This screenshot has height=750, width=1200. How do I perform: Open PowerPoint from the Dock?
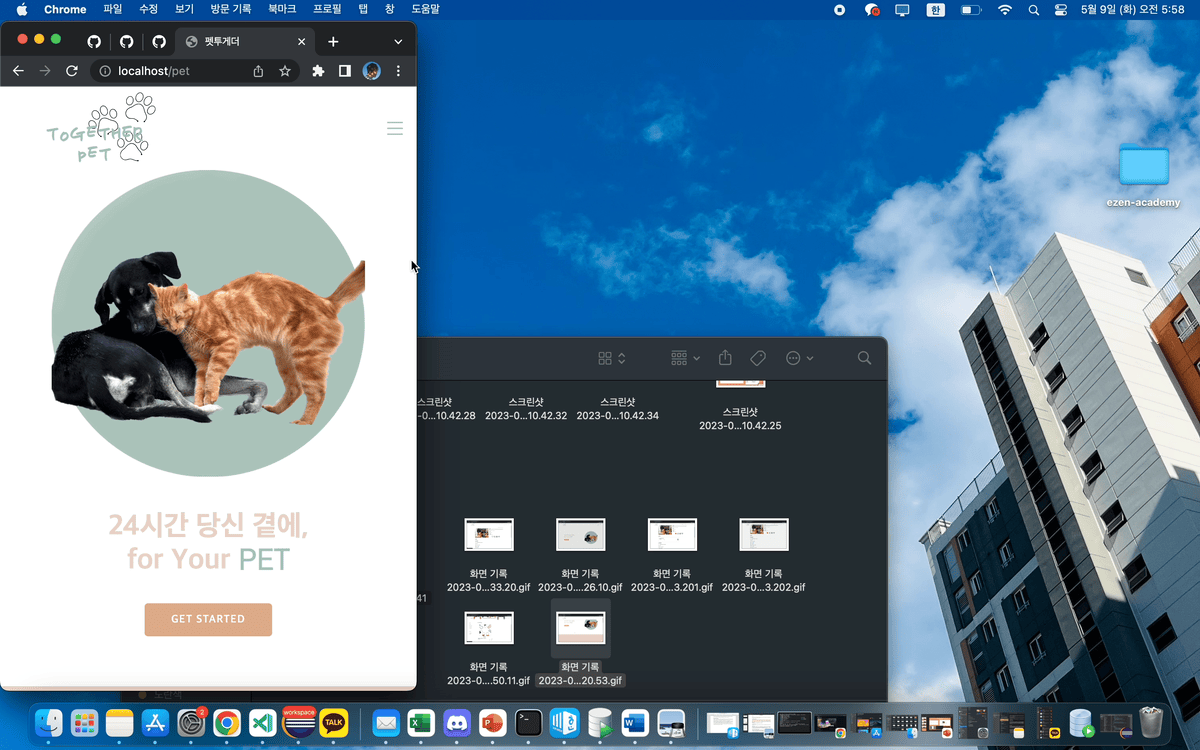(492, 722)
